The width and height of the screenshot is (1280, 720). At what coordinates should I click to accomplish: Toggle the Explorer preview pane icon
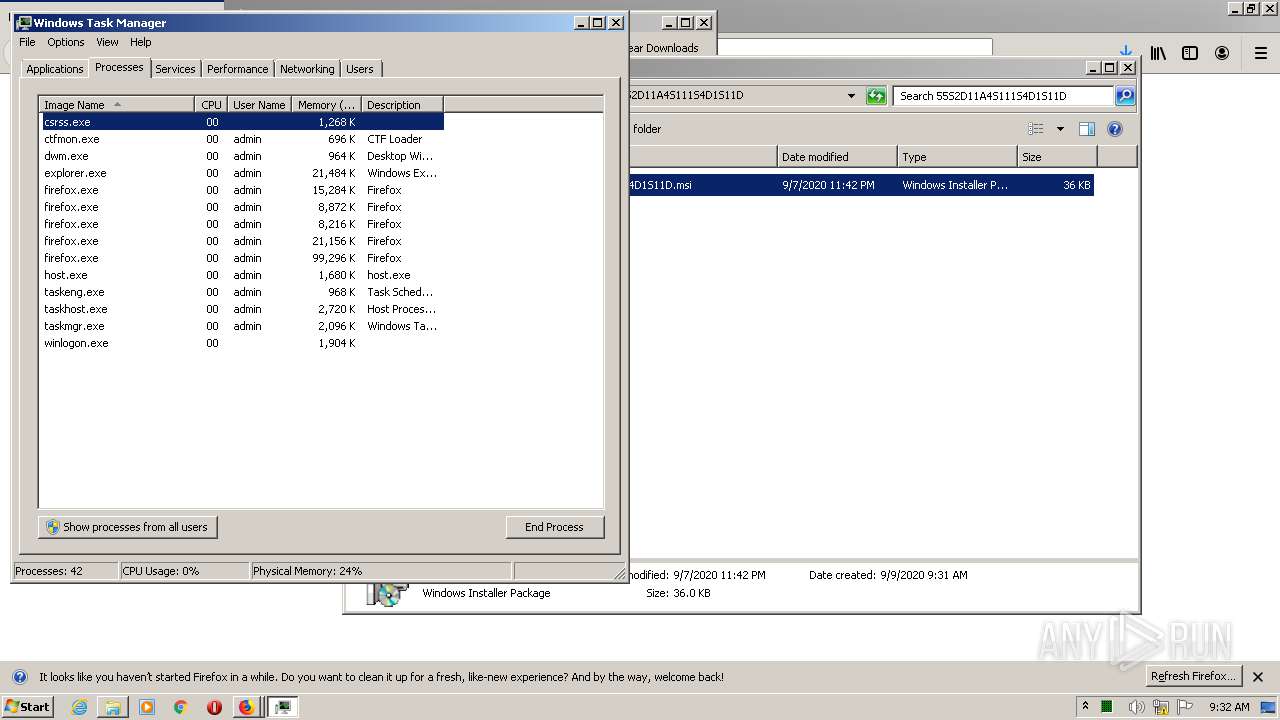coord(1087,129)
